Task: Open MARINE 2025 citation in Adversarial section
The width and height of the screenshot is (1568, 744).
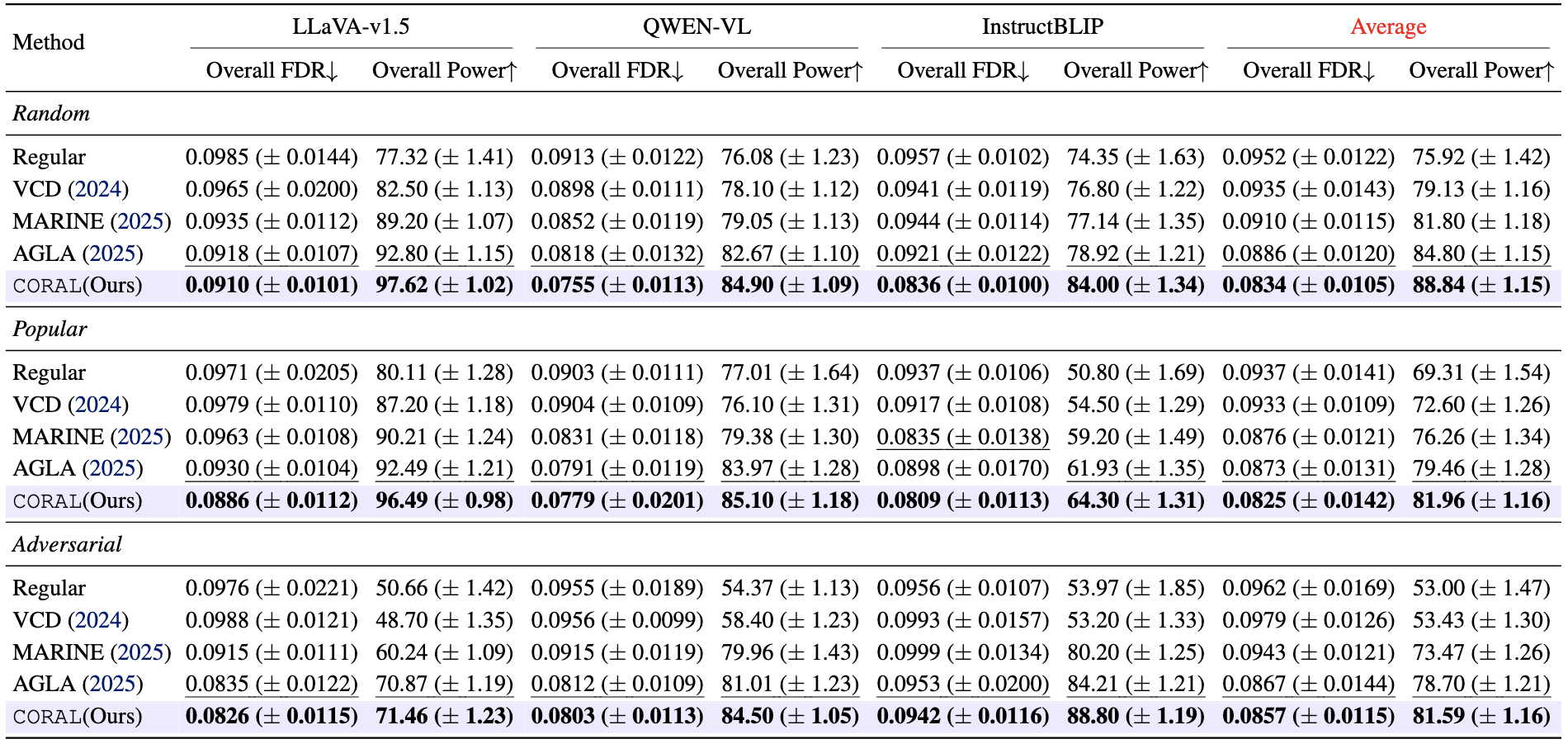Action: coord(141,652)
